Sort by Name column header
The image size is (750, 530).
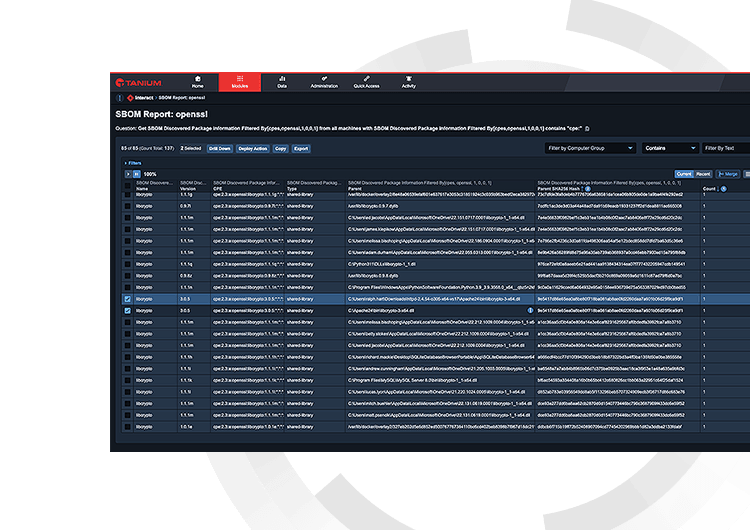(142, 189)
